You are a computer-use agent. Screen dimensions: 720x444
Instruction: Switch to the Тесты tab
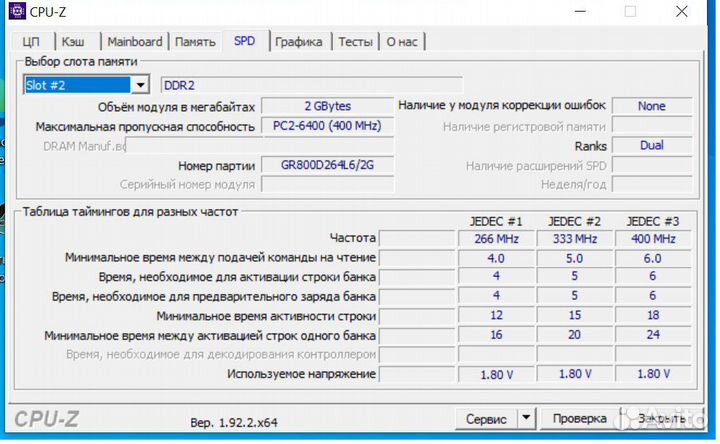click(x=355, y=42)
